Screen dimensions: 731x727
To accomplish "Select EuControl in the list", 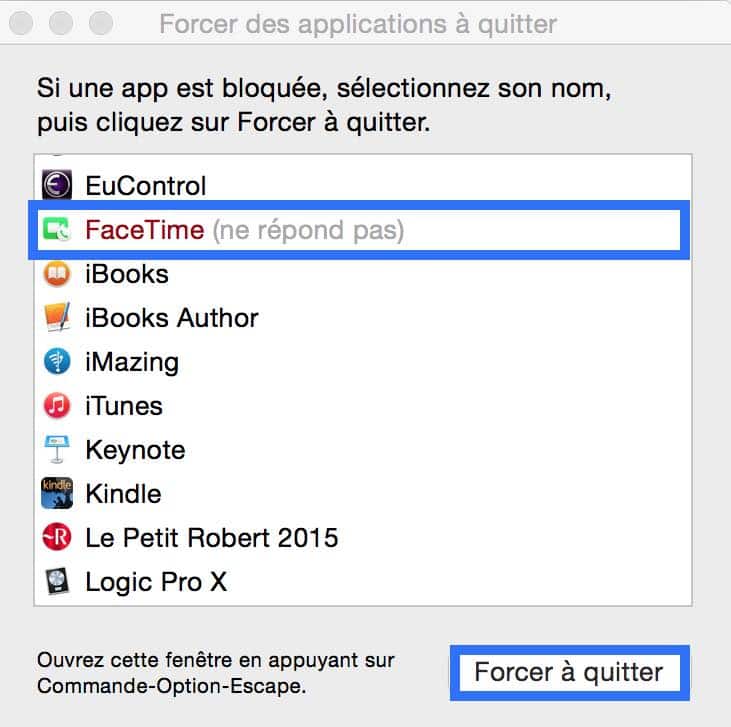I will tap(363, 185).
